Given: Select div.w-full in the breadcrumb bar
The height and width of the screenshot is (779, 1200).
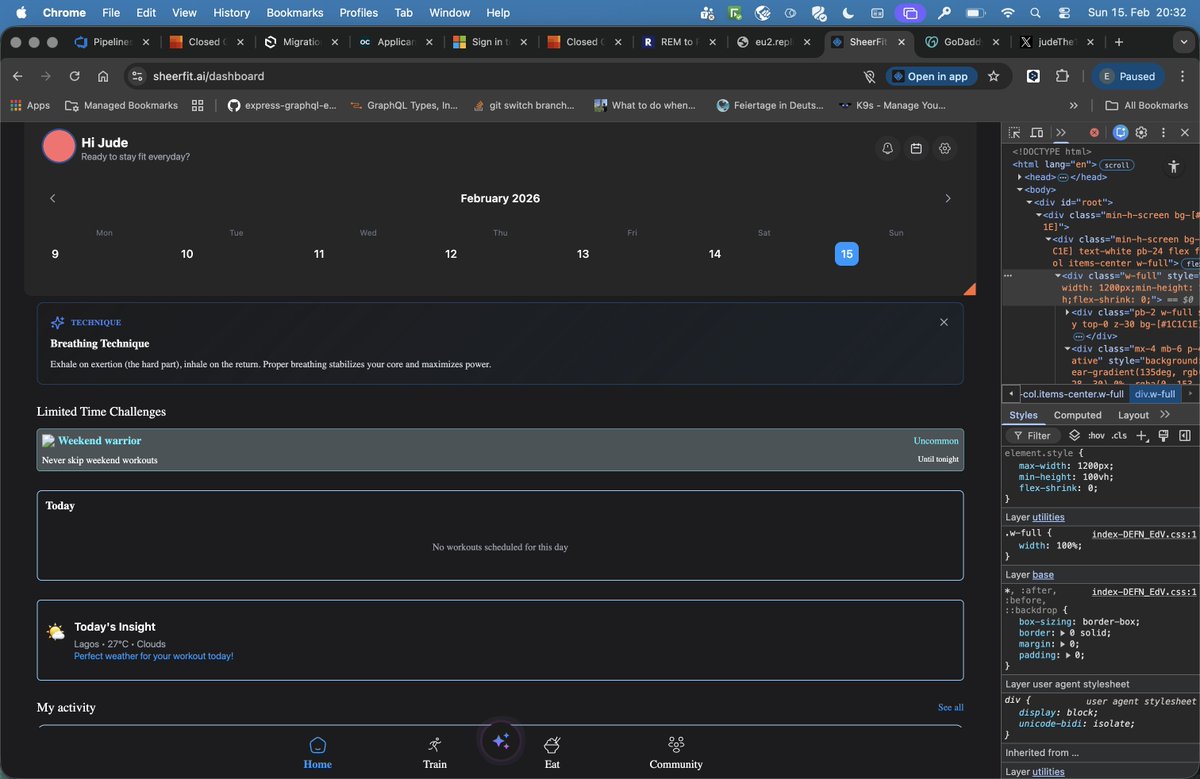Looking at the screenshot, I should click(x=1155, y=394).
